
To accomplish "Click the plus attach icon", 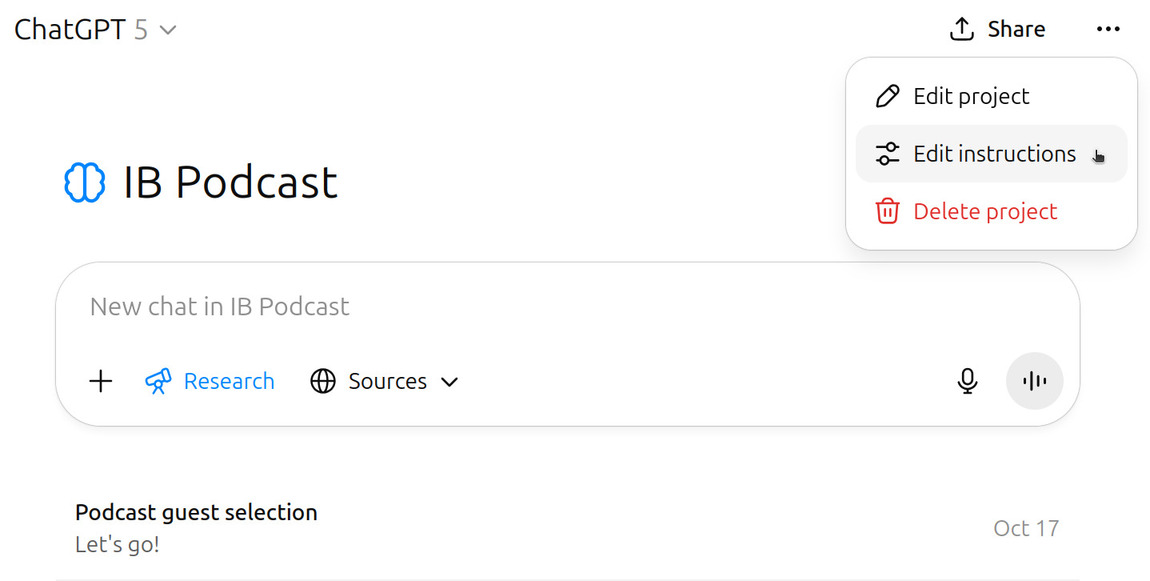I will (101, 381).
